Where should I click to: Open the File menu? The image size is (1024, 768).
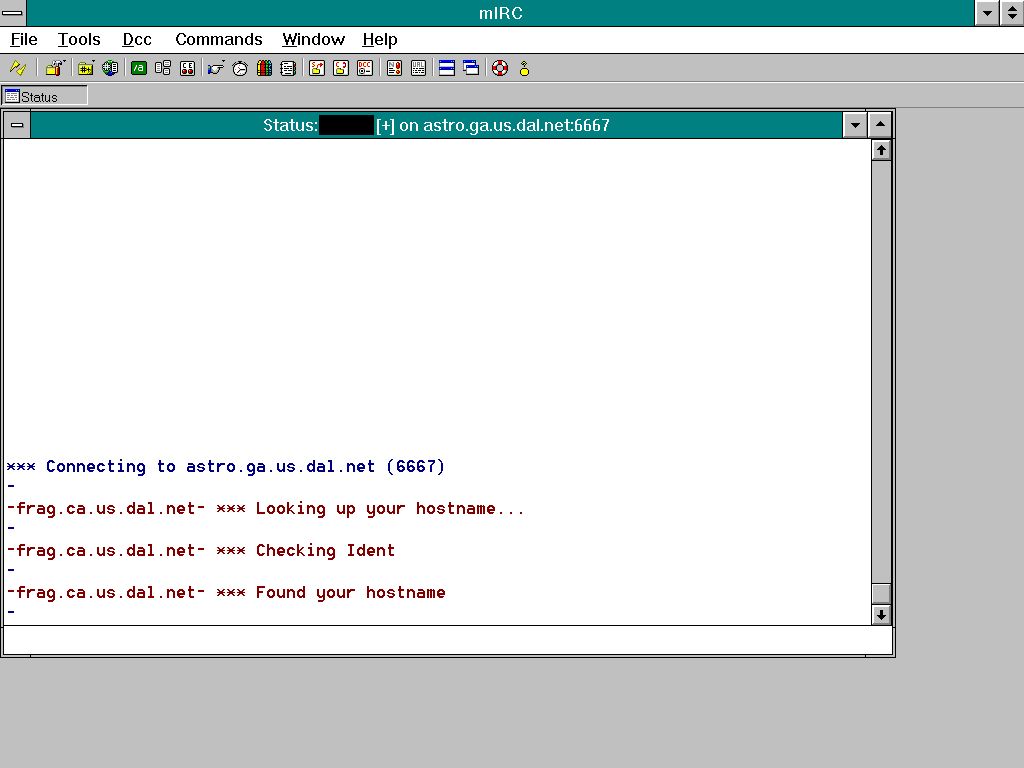(x=24, y=40)
